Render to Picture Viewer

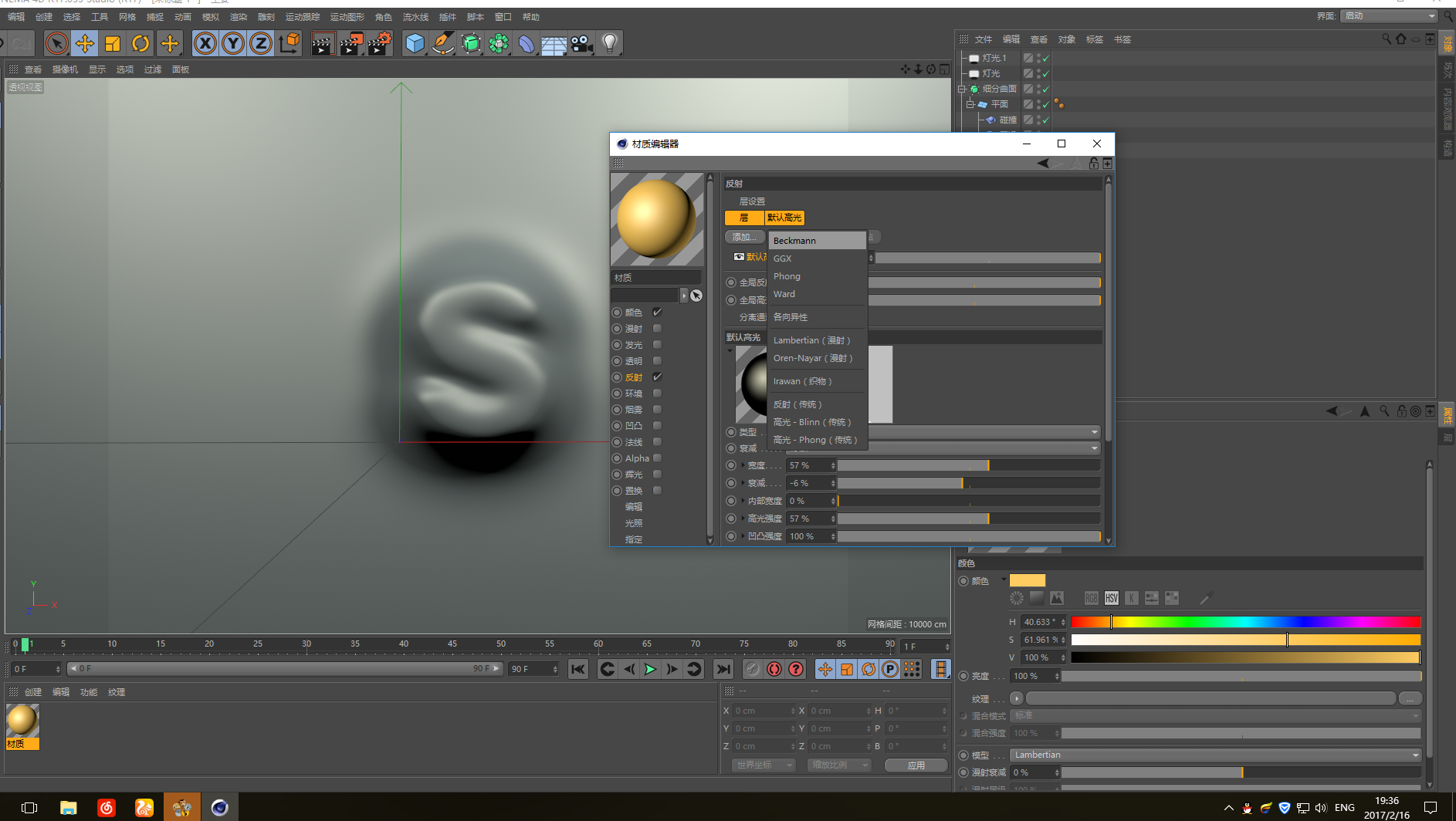pos(351,43)
